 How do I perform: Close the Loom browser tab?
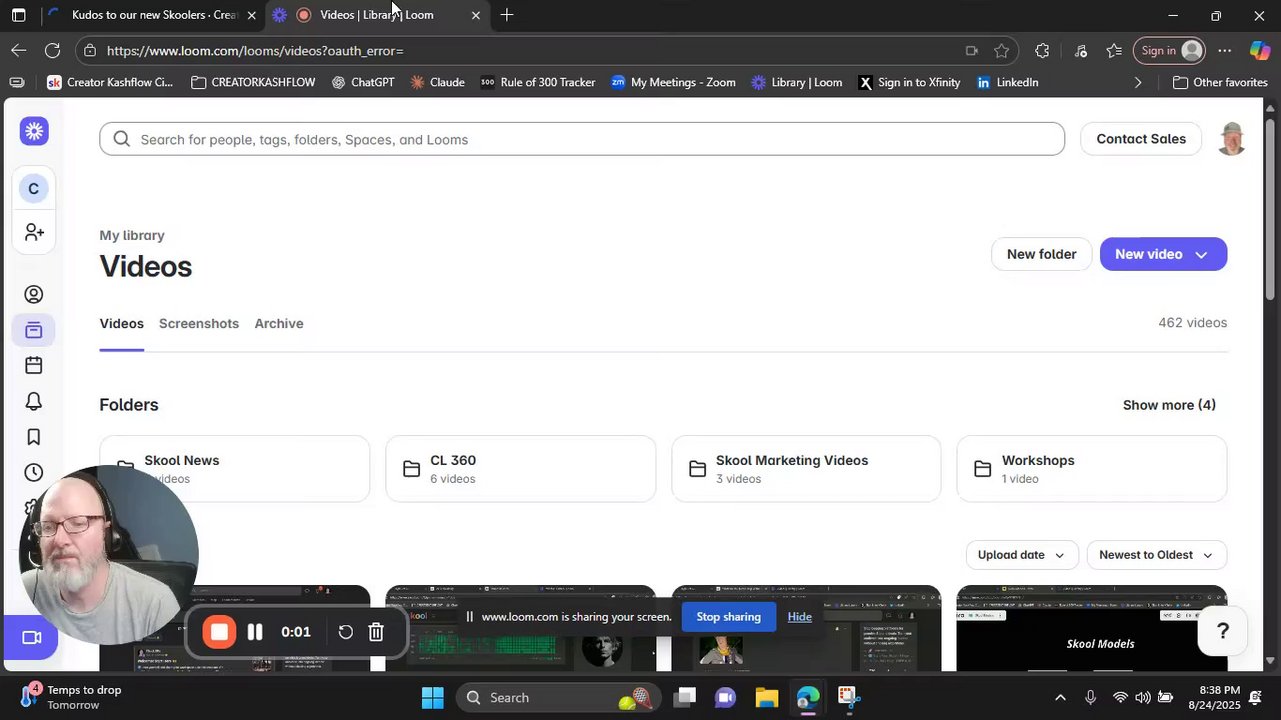pyautogui.click(x=476, y=15)
